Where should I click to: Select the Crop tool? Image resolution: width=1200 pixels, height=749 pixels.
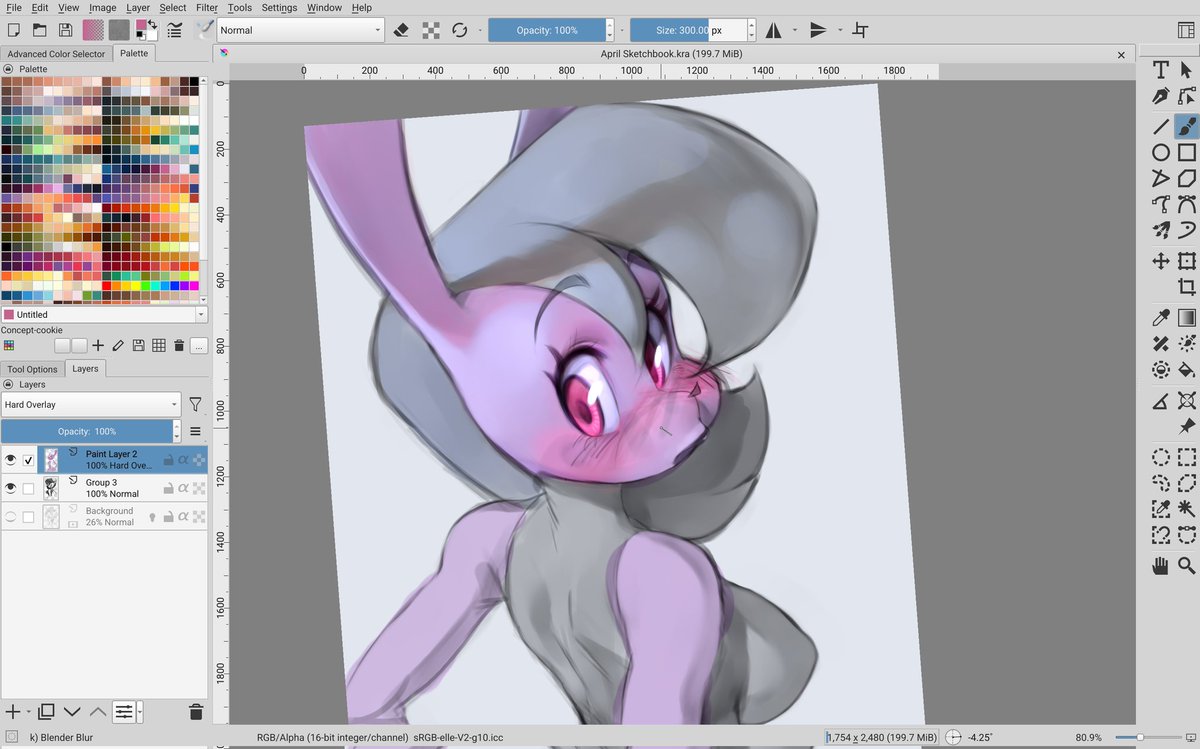[1186, 287]
